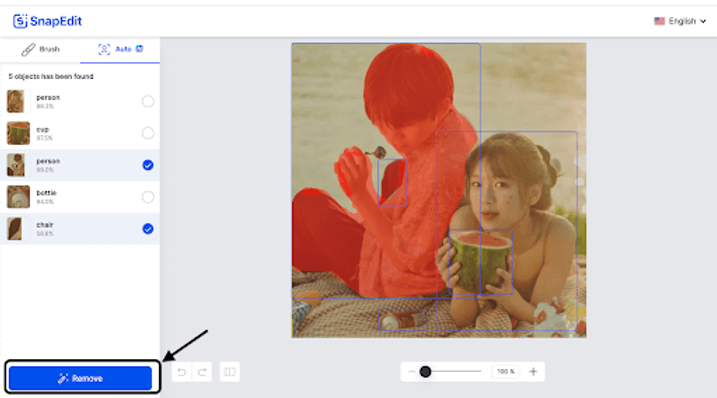Click the bottle bounding box in image
Image resolution: width=717 pixels, height=398 pixels.
pyautogui.click(x=402, y=320)
